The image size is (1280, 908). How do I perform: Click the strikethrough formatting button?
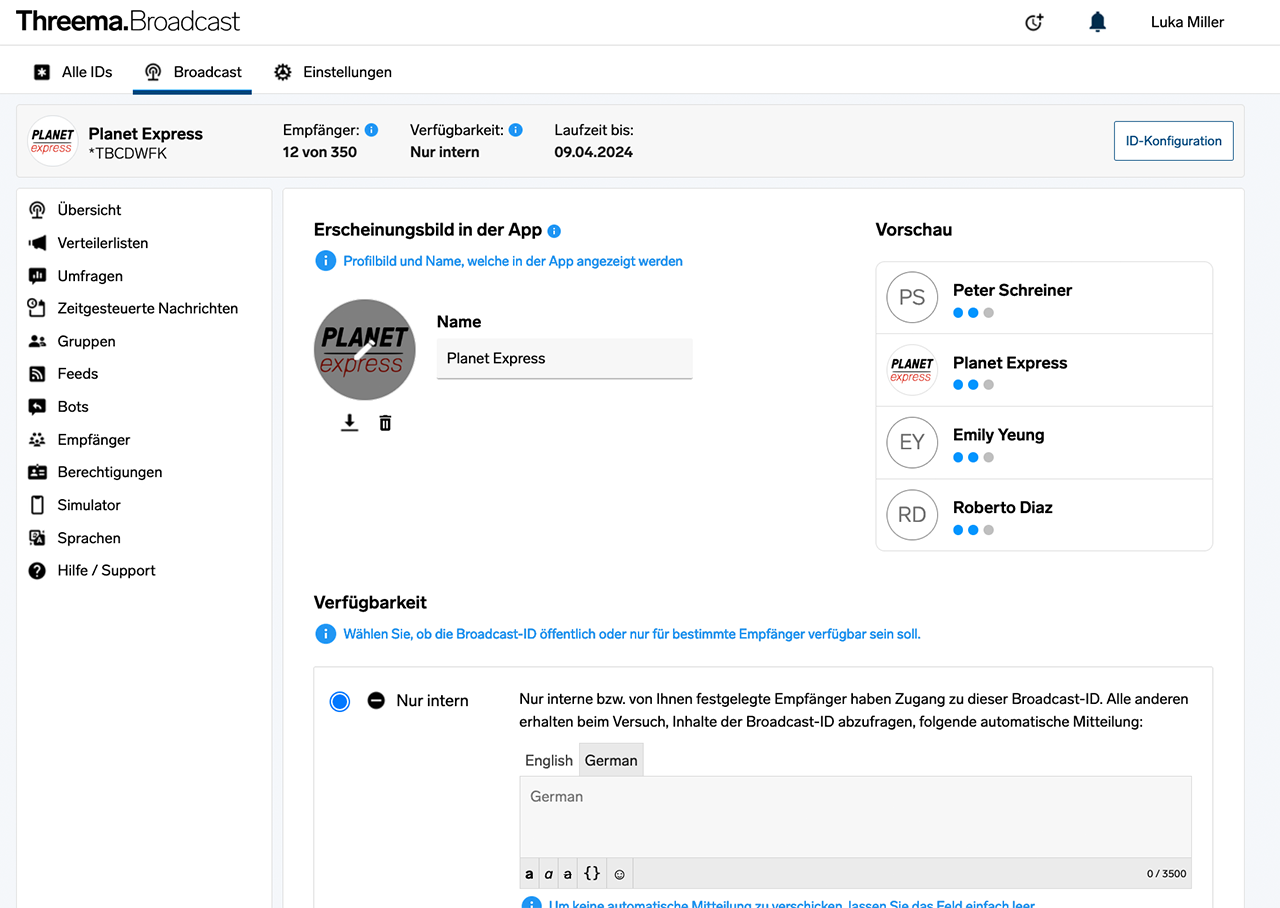click(x=567, y=873)
